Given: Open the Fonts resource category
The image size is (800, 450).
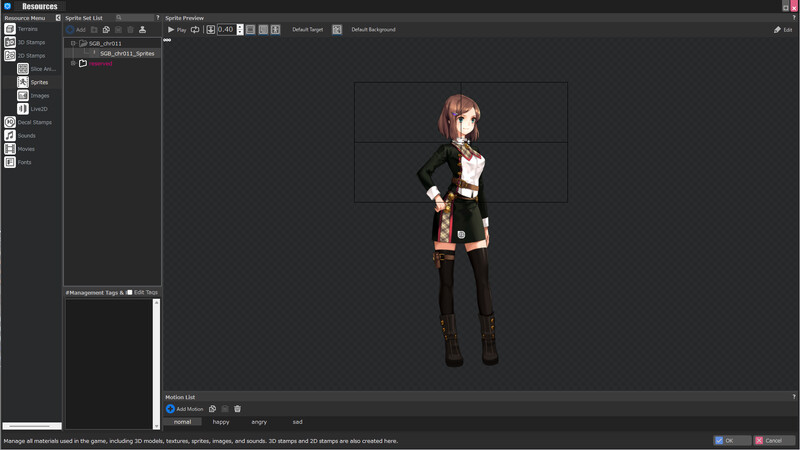Looking at the screenshot, I should (x=18, y=162).
